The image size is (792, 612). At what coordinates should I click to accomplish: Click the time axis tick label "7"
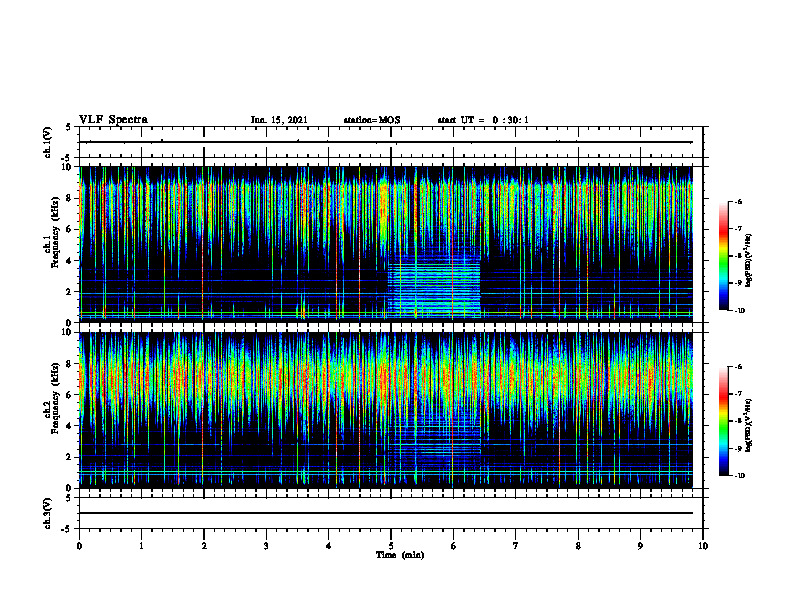pyautogui.click(x=516, y=546)
